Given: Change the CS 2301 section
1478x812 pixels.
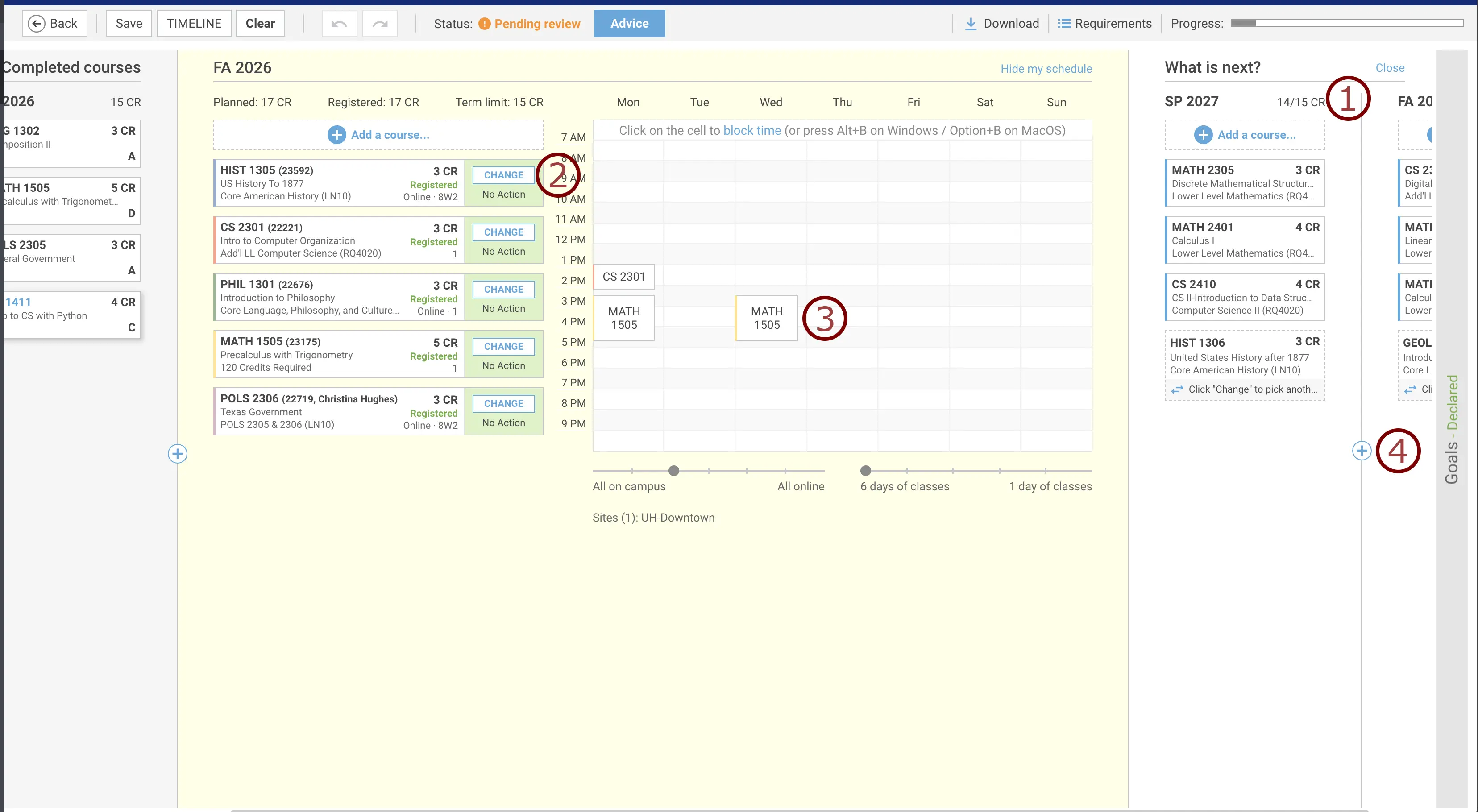Looking at the screenshot, I should pos(504,232).
